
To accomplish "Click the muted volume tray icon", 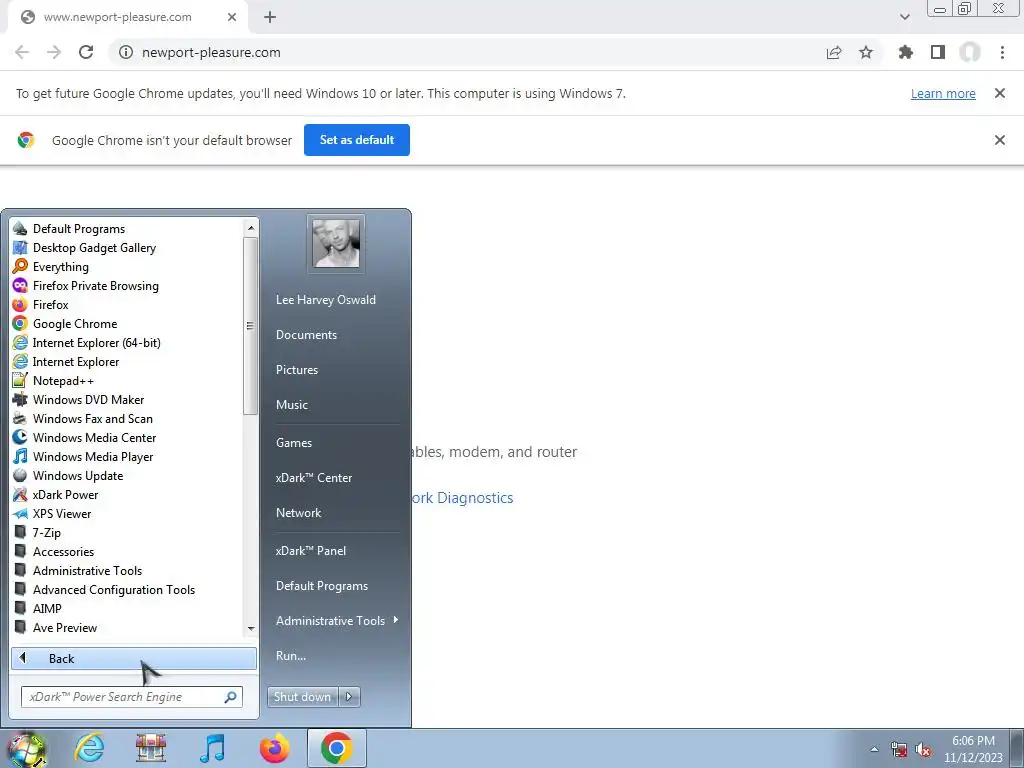I will point(923,749).
